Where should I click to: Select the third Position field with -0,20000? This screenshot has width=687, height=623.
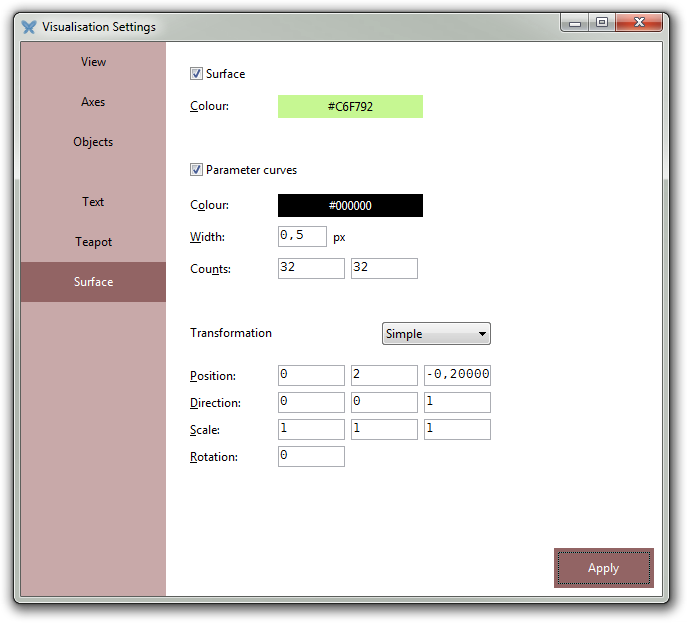457,375
